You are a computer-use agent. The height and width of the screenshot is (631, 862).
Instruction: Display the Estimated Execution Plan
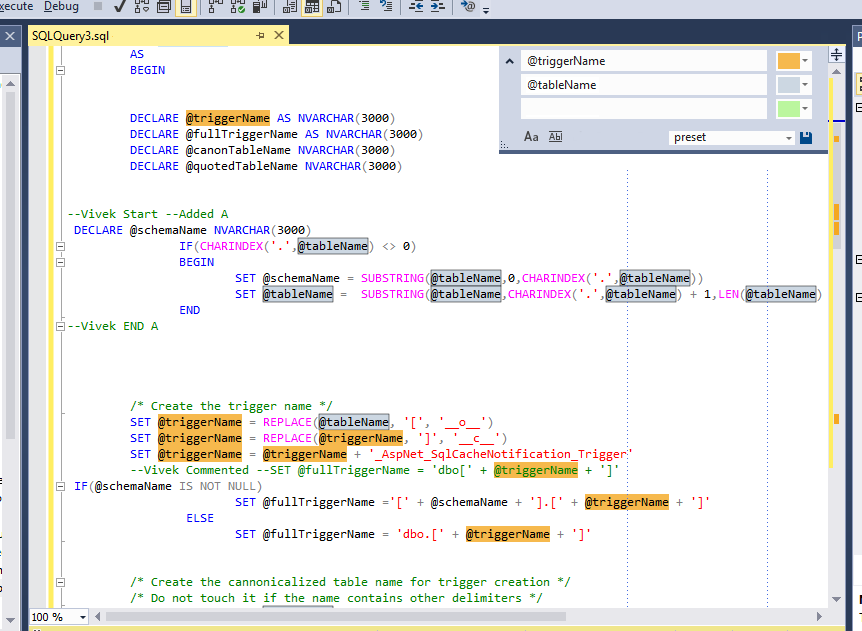142,6
